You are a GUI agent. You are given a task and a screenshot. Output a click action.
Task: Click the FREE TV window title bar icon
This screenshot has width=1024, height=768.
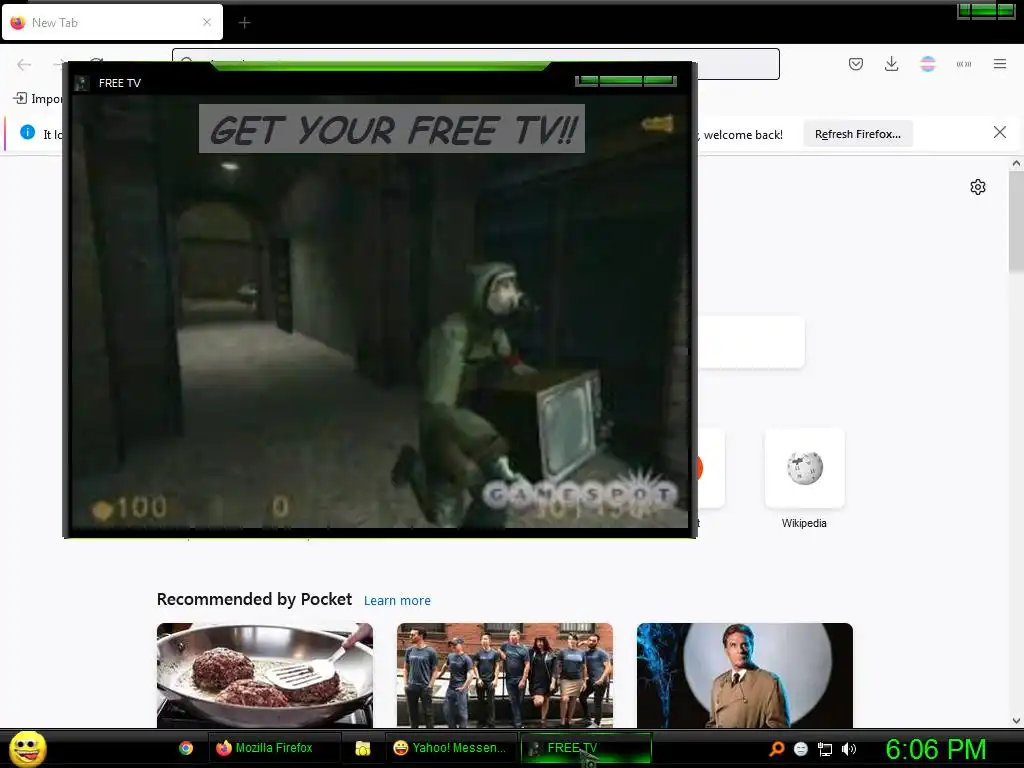point(82,83)
